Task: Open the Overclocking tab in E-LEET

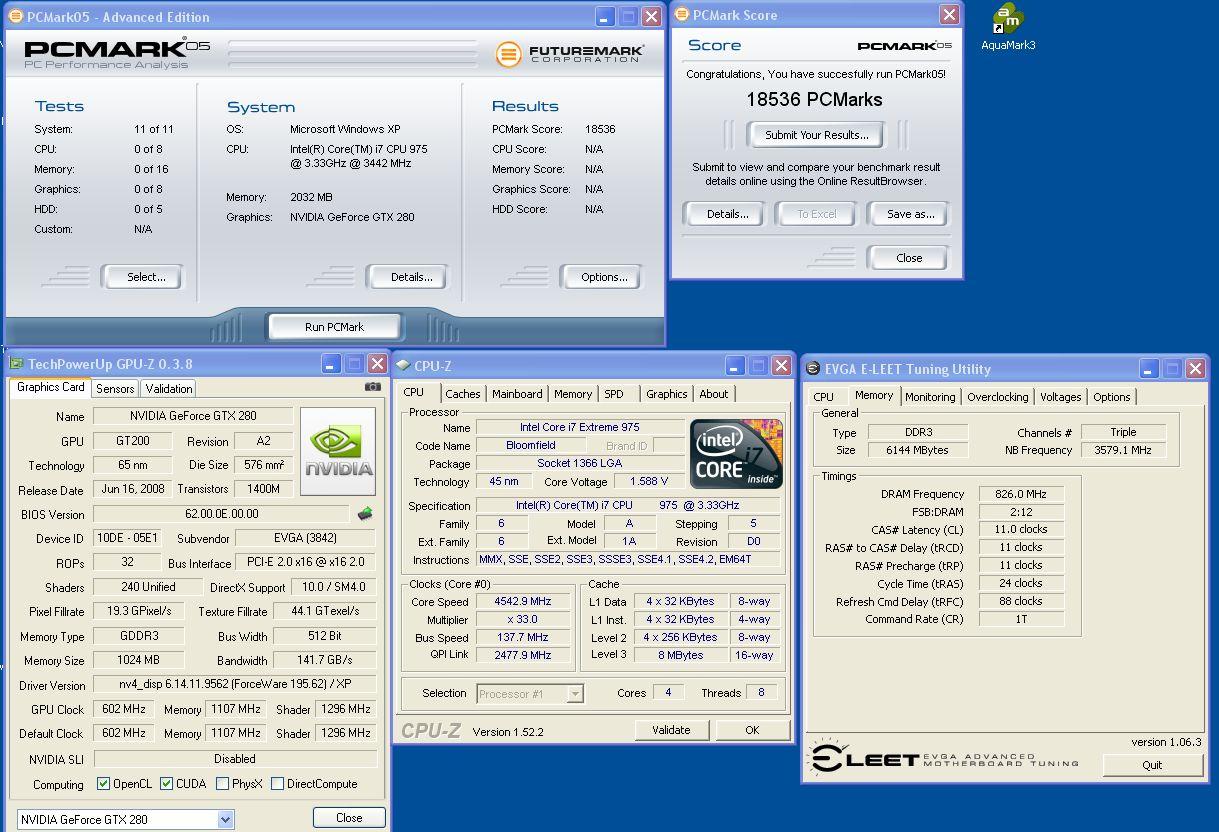Action: (997, 397)
